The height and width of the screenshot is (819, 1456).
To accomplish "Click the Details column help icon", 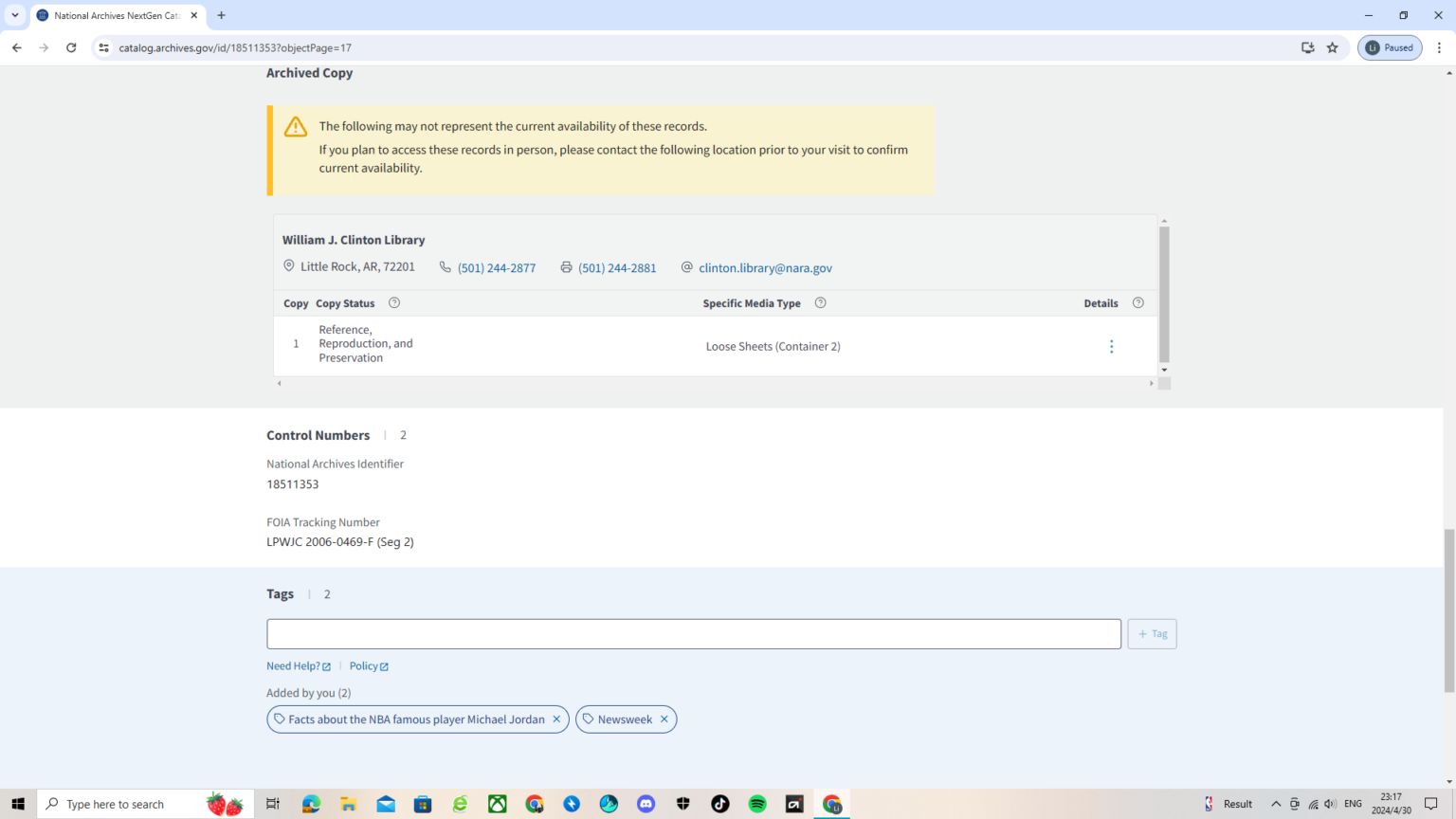I will [1138, 303].
